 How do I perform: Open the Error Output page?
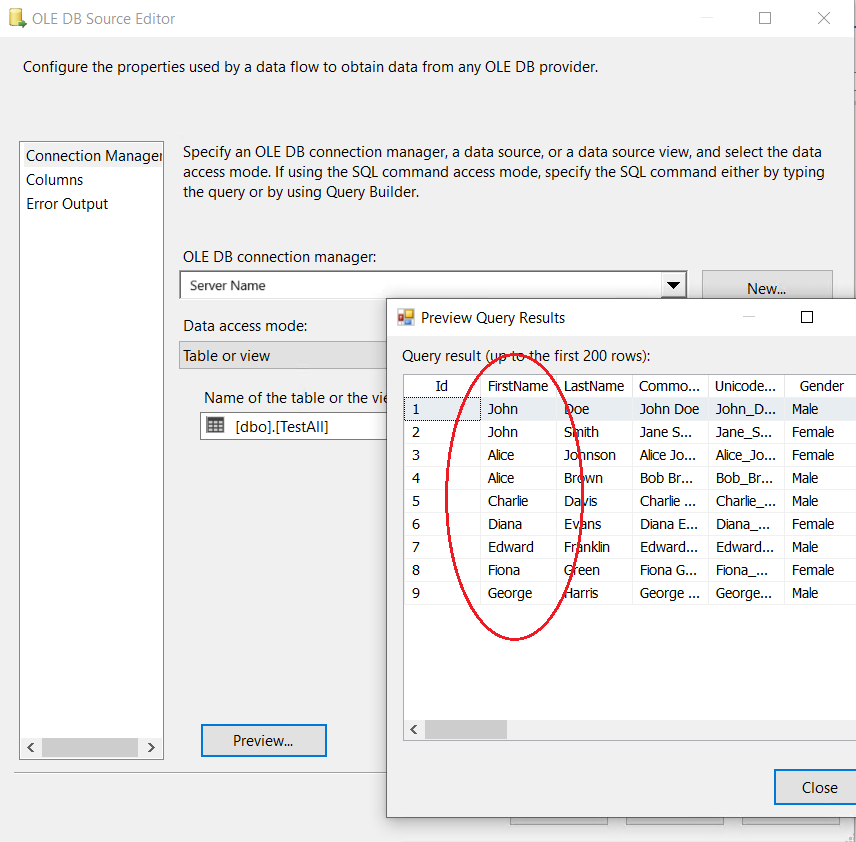tap(67, 204)
